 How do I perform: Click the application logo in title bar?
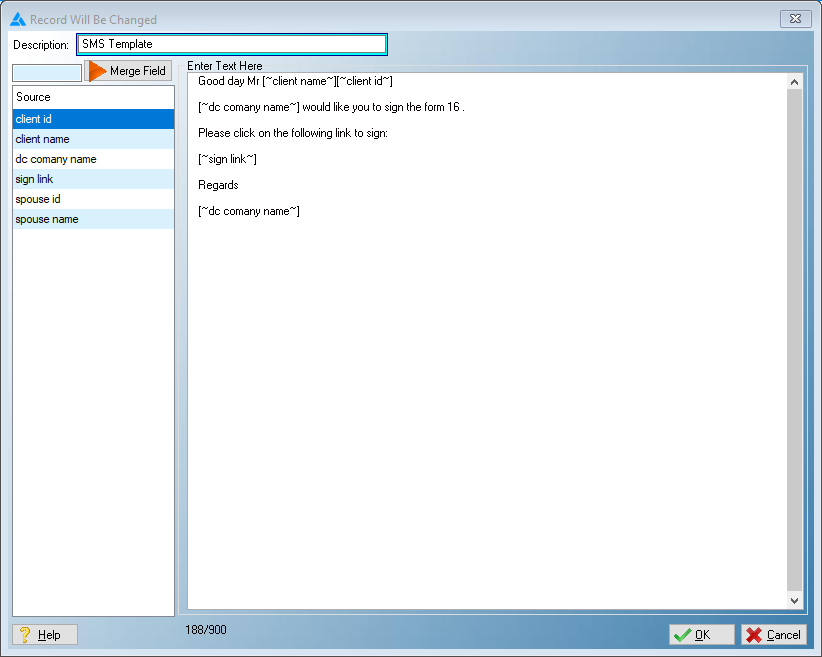17,19
